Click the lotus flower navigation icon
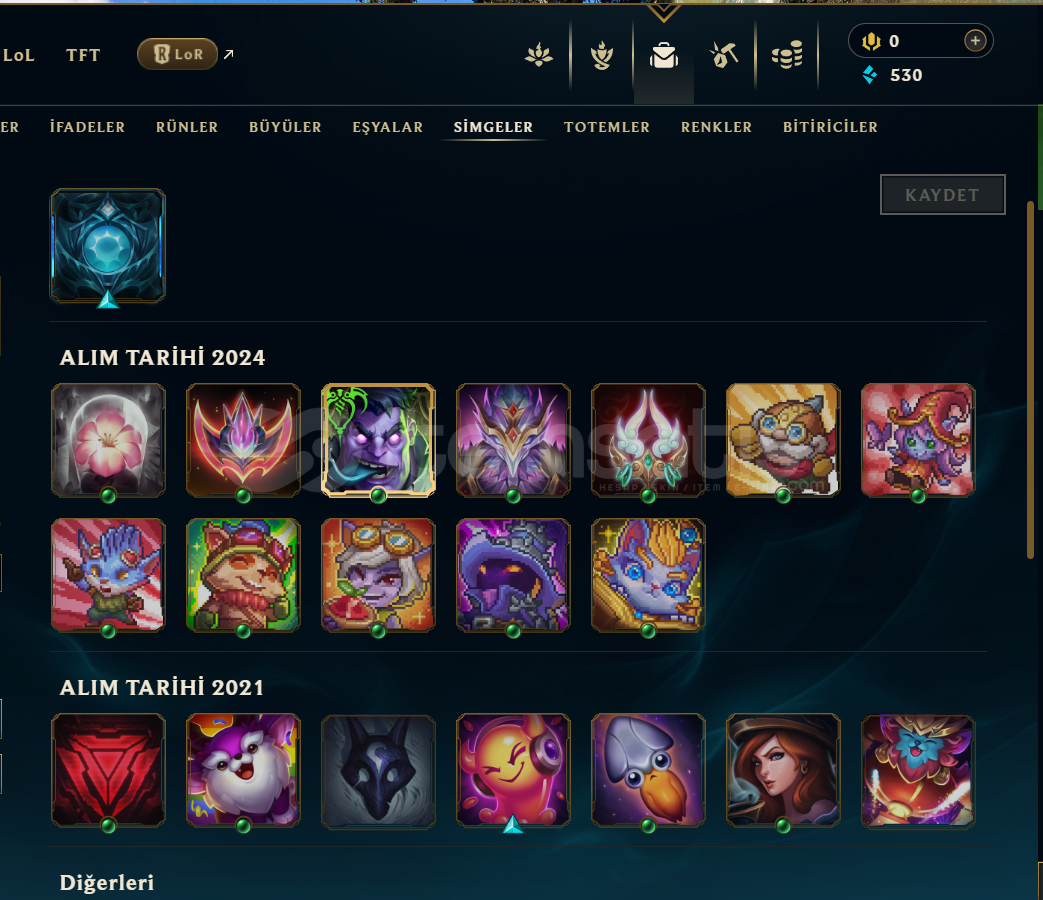The width and height of the screenshot is (1043, 900). tap(539, 55)
